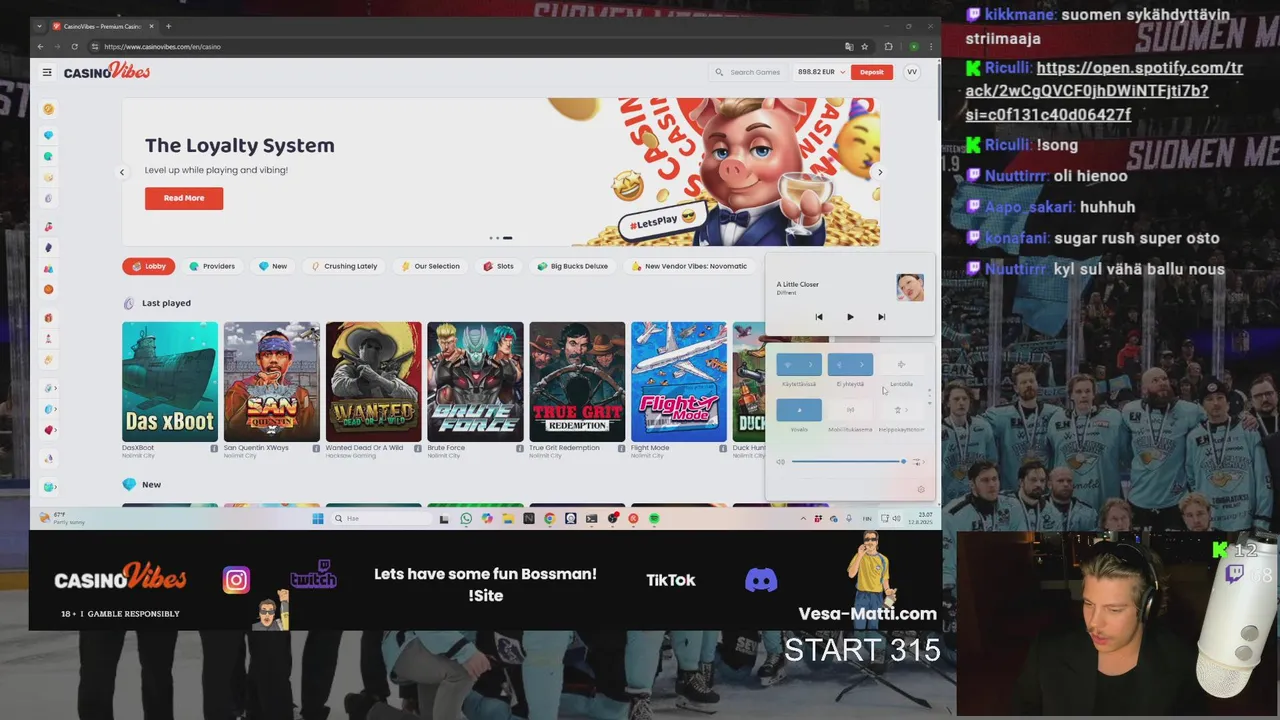Open the San Quentin xWays thumbnail
This screenshot has width=1280, height=720.
(x=272, y=381)
